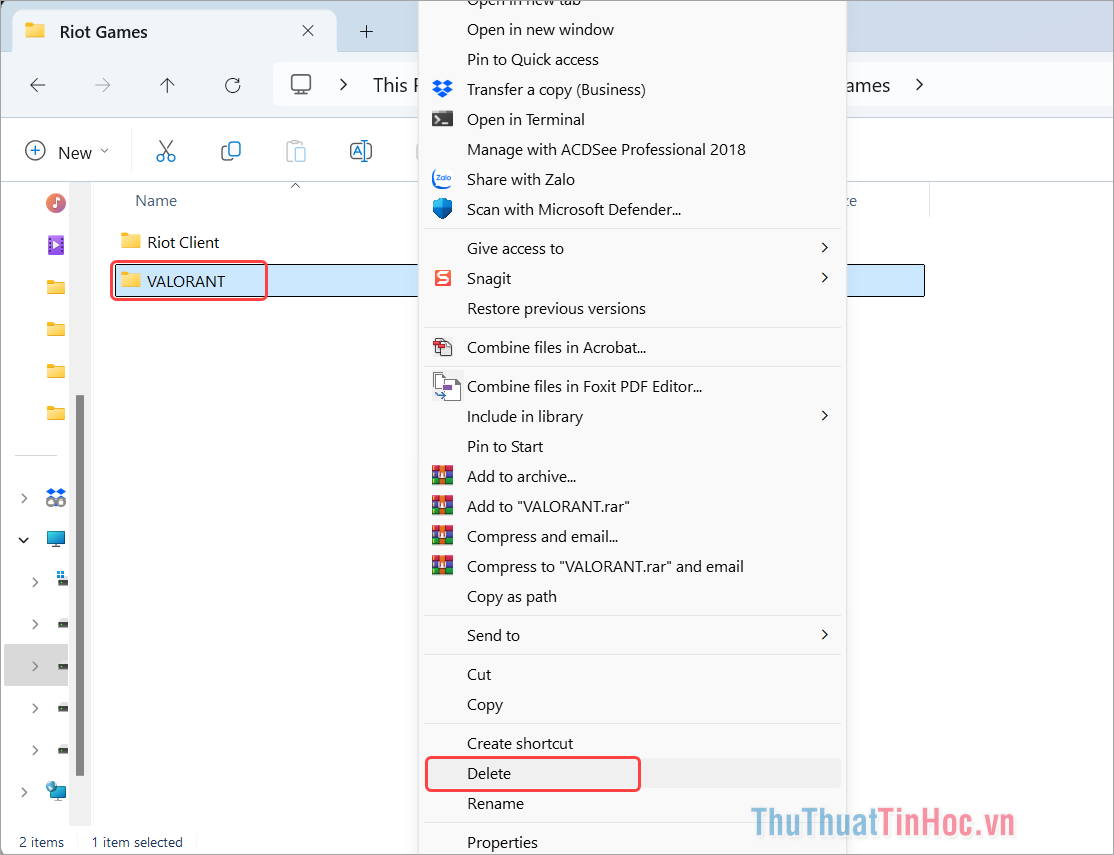Select the Cut scissors icon in the toolbar

[166, 151]
